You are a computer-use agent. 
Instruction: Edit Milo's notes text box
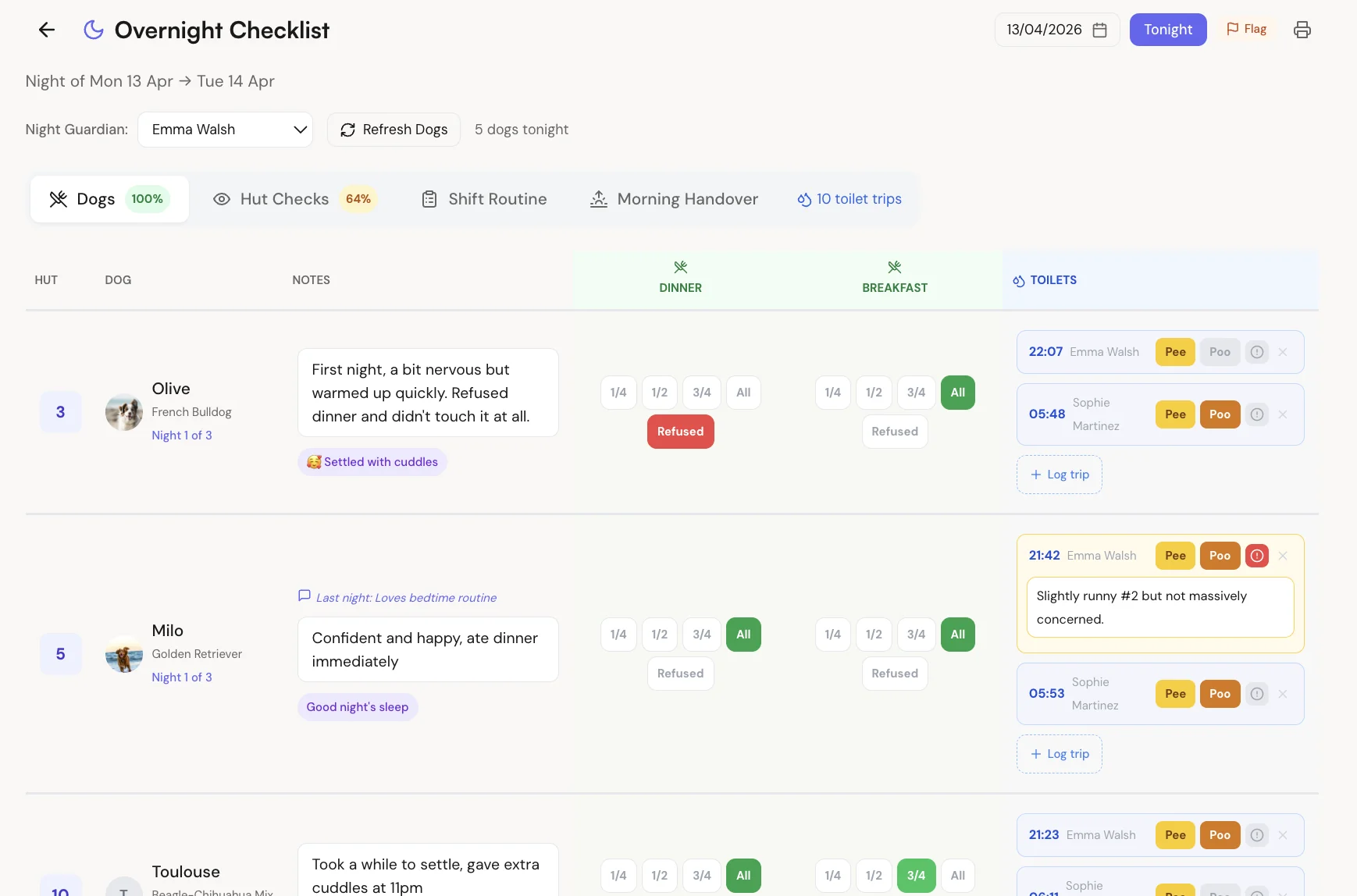(428, 649)
